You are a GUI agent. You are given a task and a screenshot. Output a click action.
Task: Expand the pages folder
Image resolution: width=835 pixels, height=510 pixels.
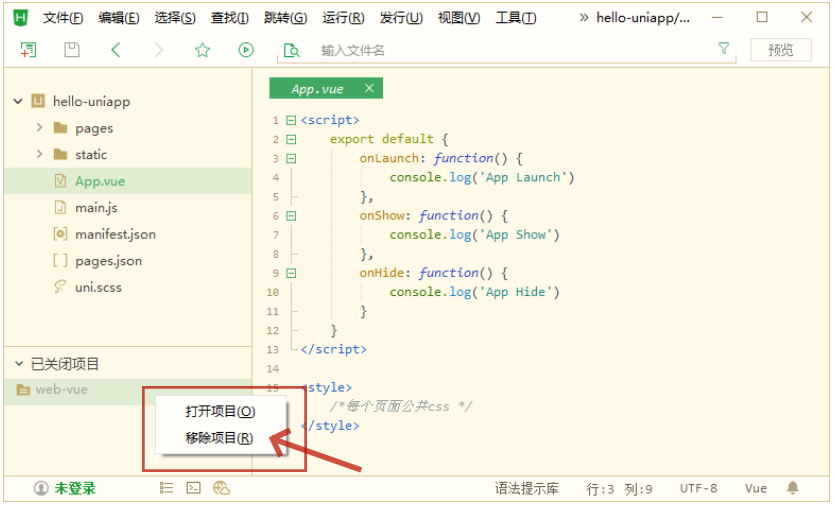point(40,128)
